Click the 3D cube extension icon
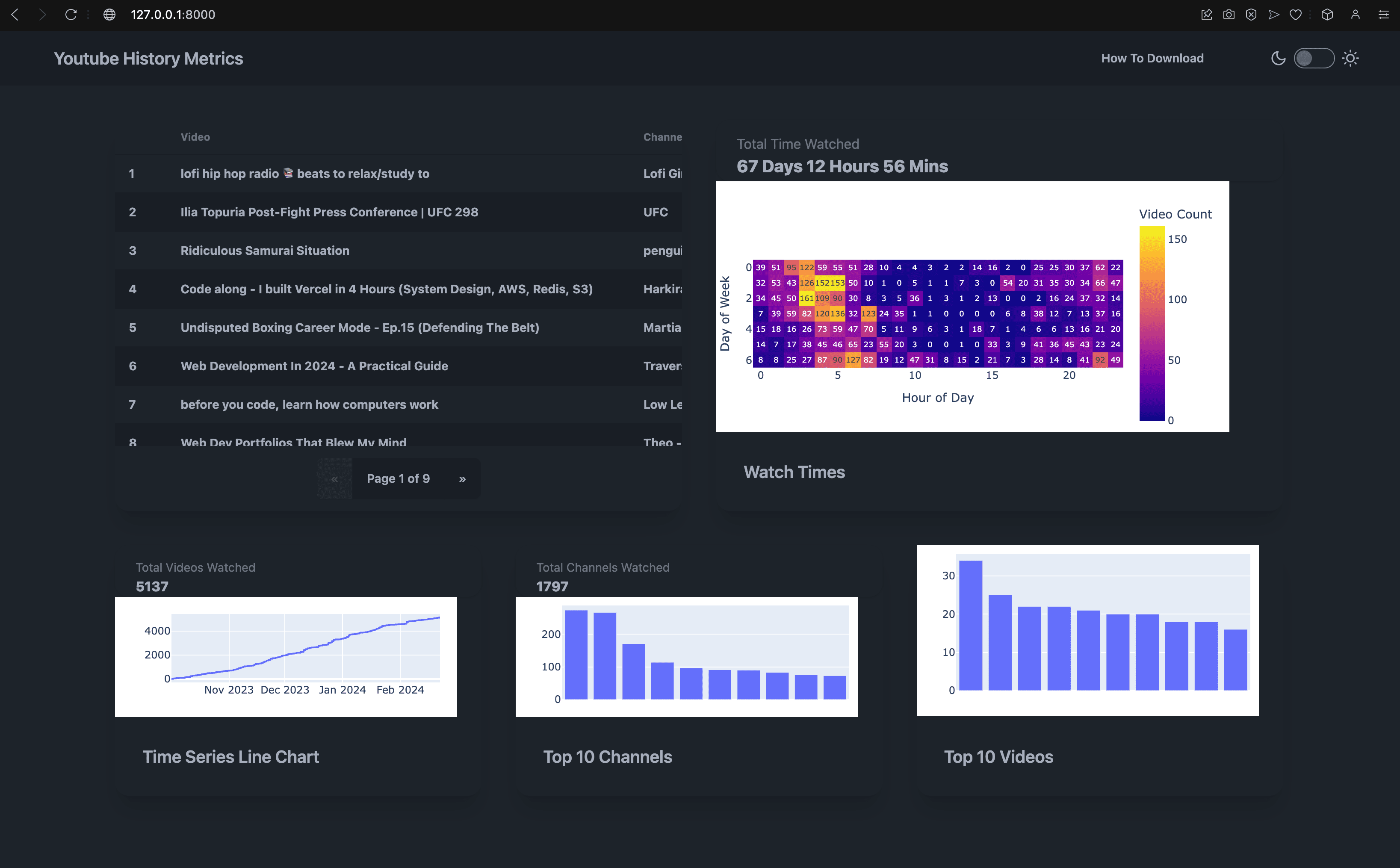The image size is (1400, 868). 1327,15
